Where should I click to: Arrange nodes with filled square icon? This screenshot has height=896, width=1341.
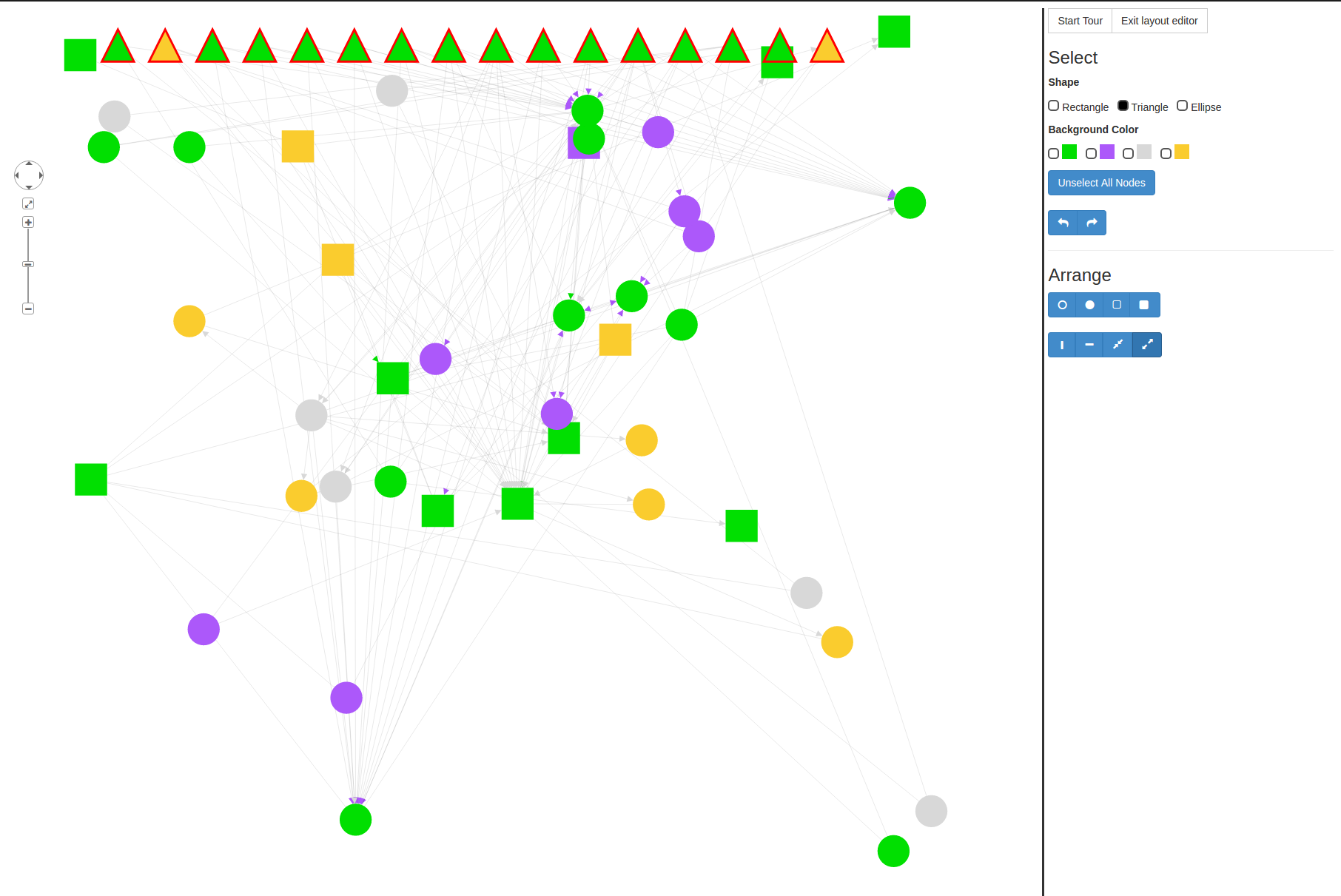tap(1144, 305)
